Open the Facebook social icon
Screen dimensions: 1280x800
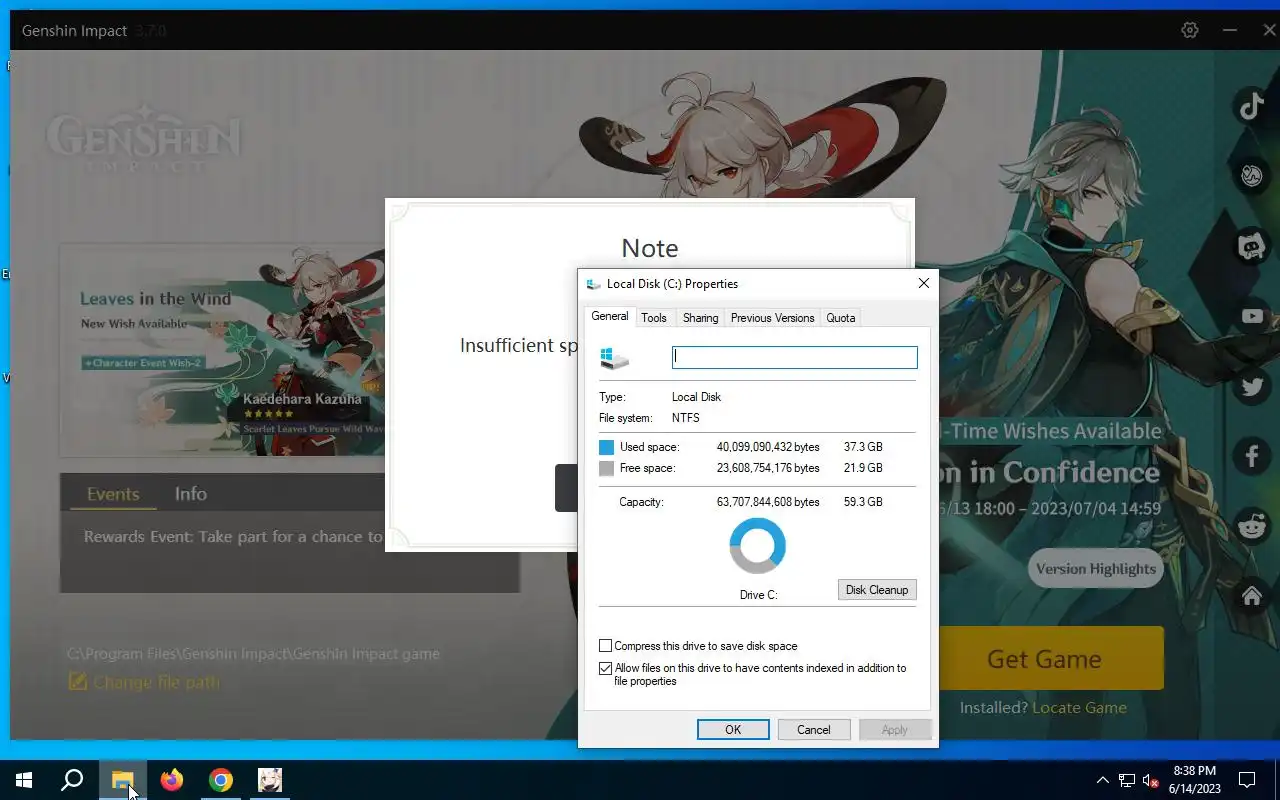[x=1252, y=456]
